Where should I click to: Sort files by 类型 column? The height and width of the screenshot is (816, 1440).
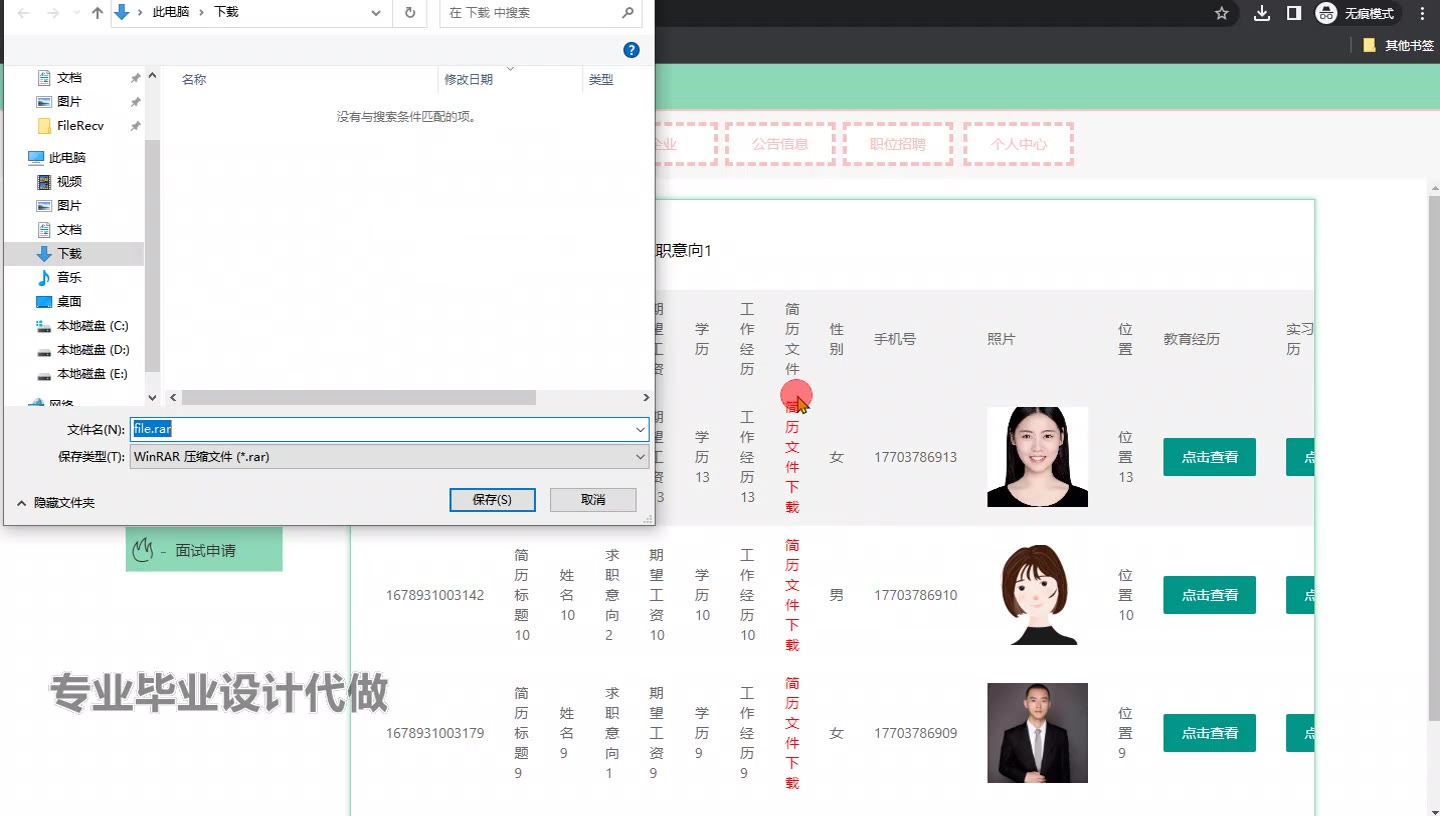(601, 80)
